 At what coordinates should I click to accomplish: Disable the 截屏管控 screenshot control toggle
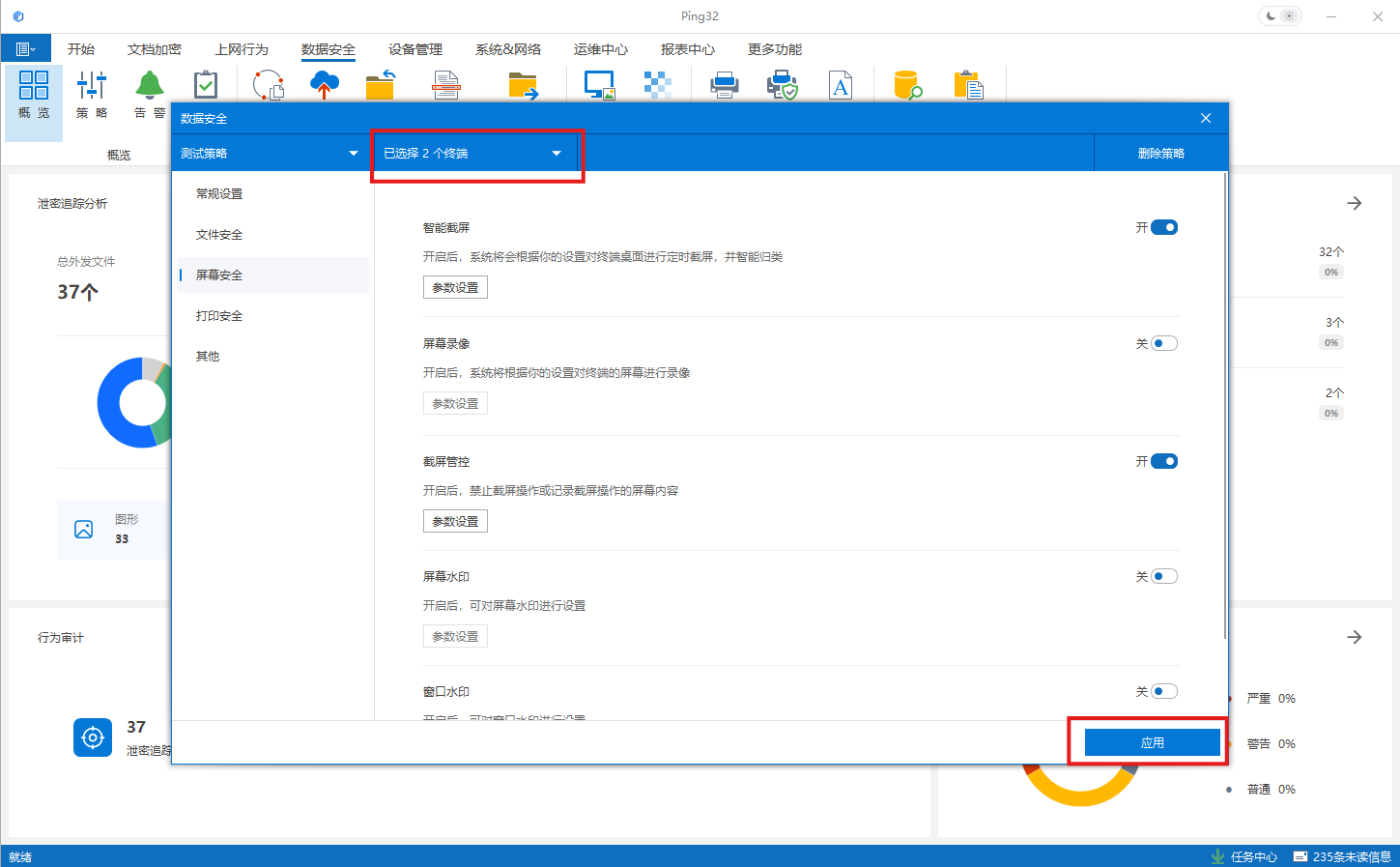pos(1164,461)
